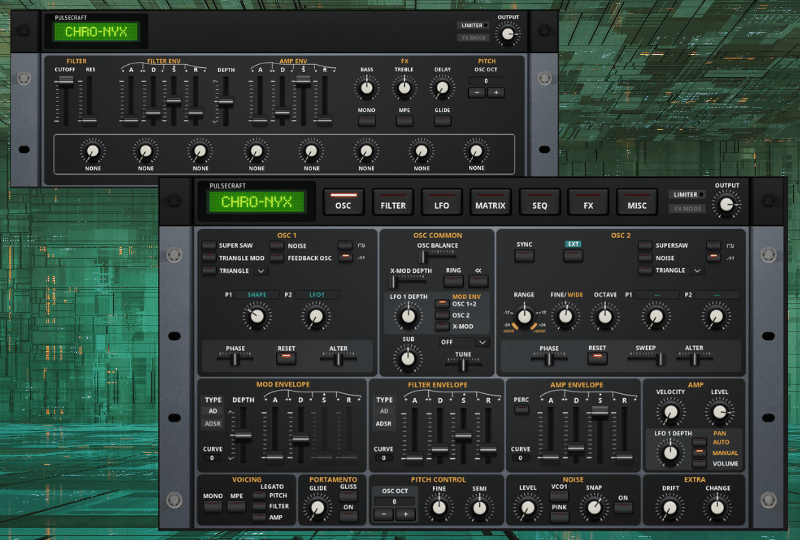Open the SUB OFF dropdown
The height and width of the screenshot is (540, 800).
[464, 342]
